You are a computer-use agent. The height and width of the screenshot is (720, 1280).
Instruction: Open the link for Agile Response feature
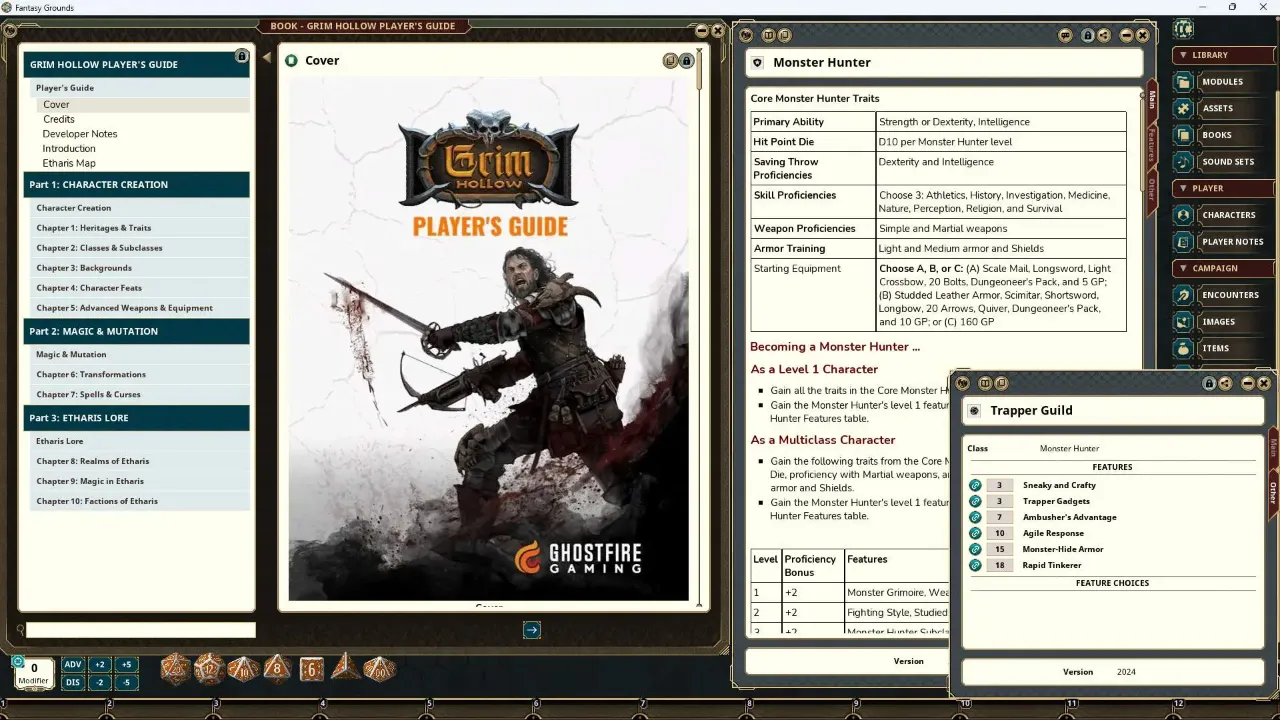point(976,533)
